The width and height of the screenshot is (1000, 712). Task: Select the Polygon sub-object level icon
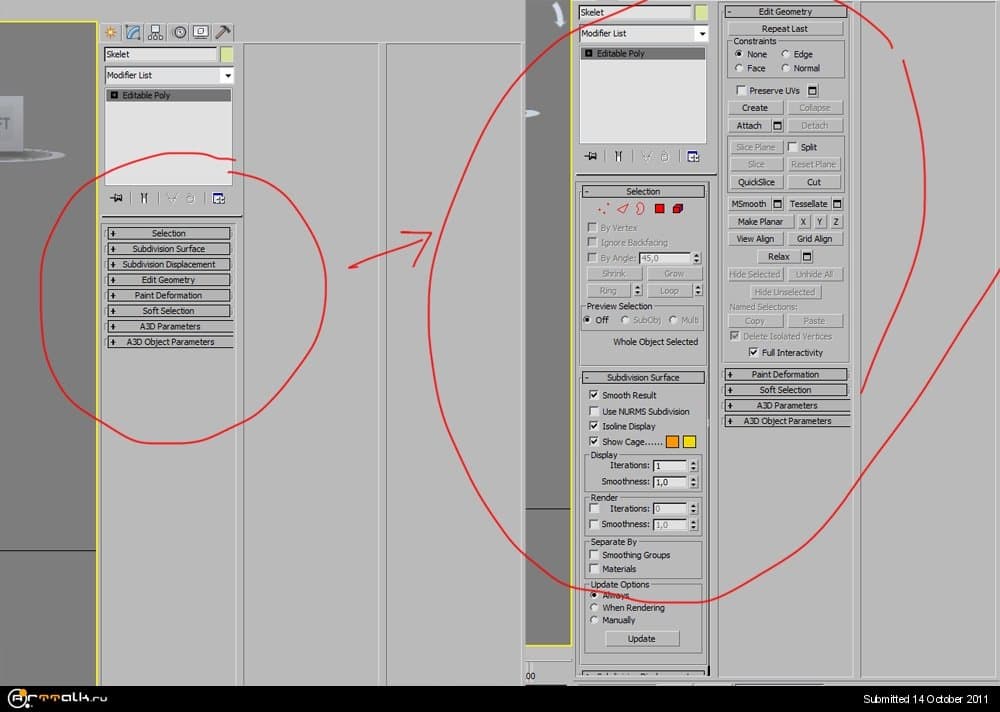click(x=659, y=209)
